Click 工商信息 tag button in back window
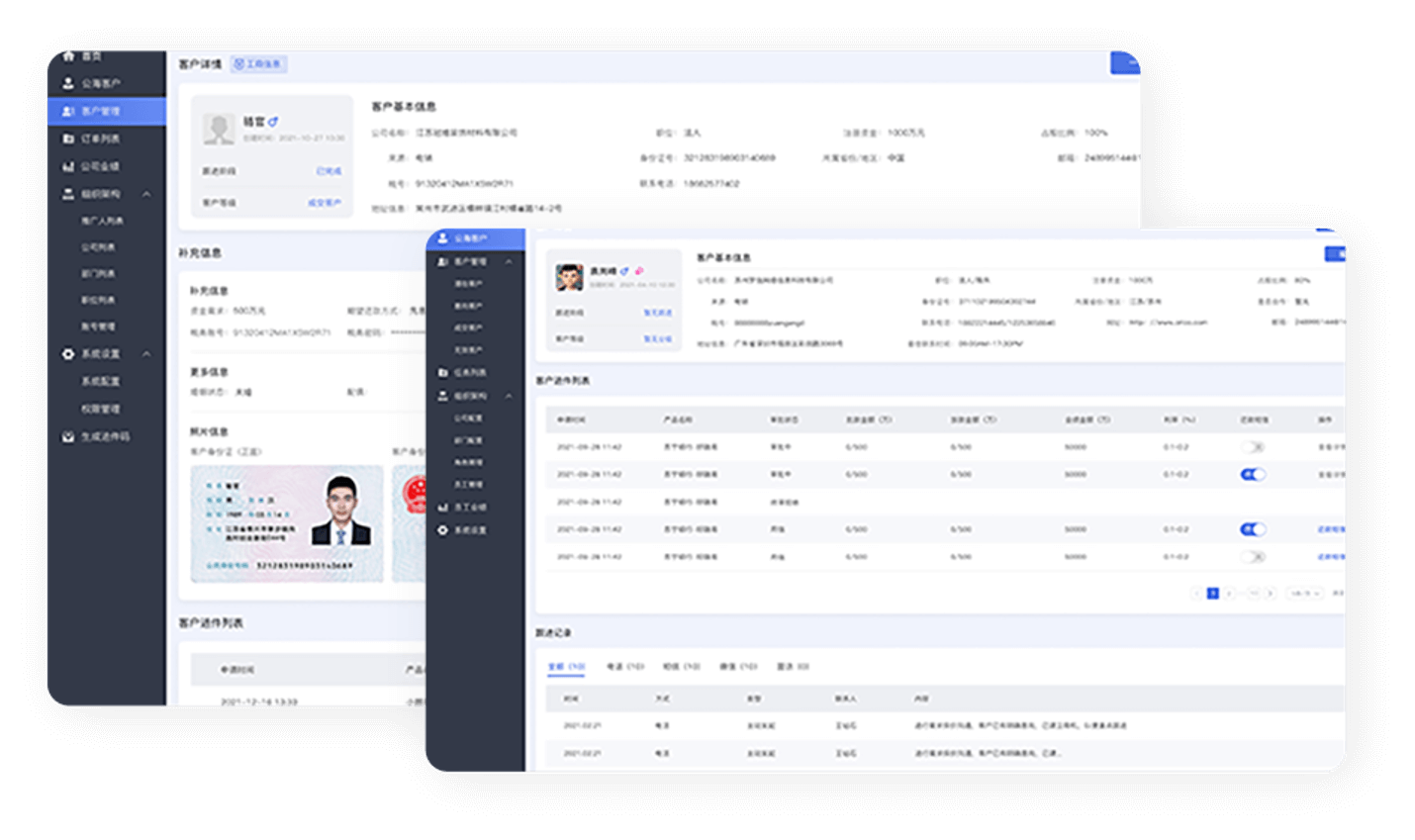 coord(259,64)
